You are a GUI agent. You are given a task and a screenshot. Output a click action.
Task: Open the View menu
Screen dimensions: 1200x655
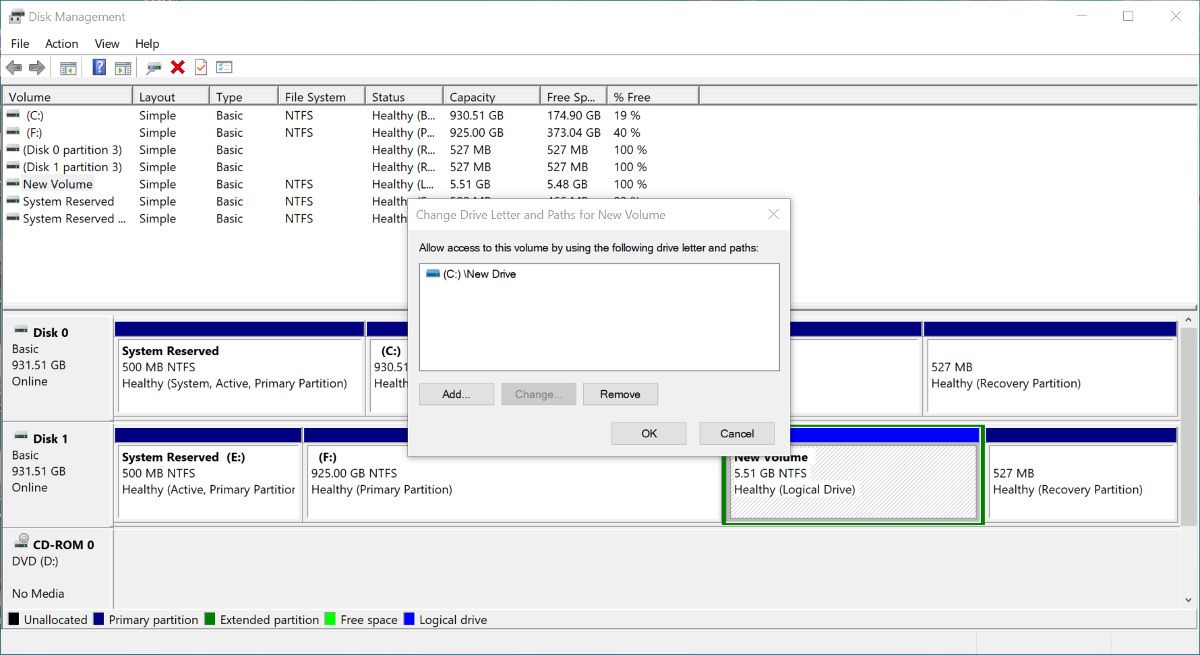coord(107,44)
